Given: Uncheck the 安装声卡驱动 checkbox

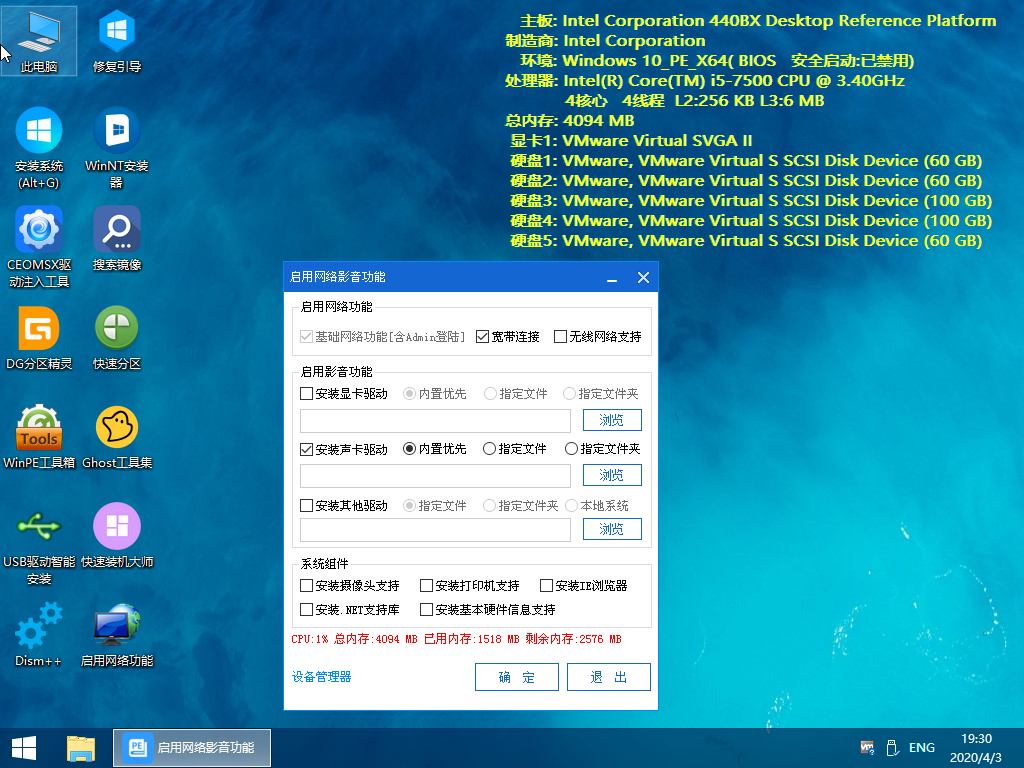Looking at the screenshot, I should (306, 449).
